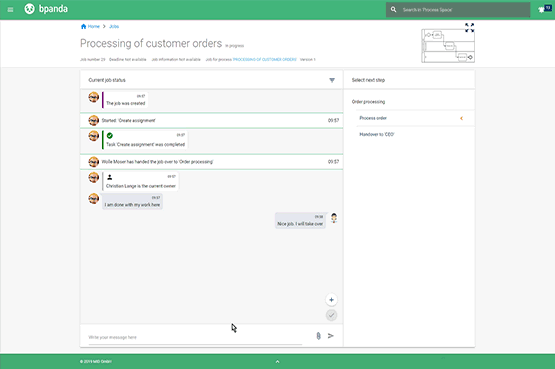Click the avatar beside Started 'Create assignment'

(x=93, y=121)
